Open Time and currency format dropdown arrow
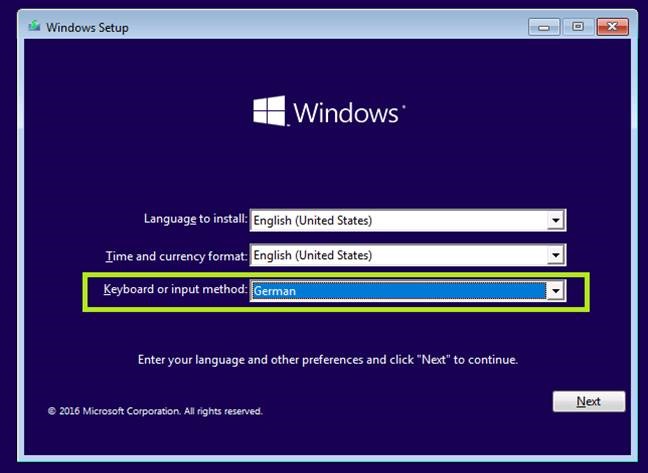Viewport: 648px width, 473px height. coord(556,256)
